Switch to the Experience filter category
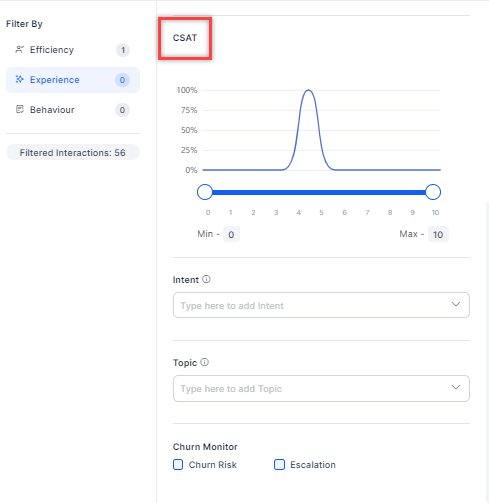Screen dimensions: 489x503 tap(73, 80)
